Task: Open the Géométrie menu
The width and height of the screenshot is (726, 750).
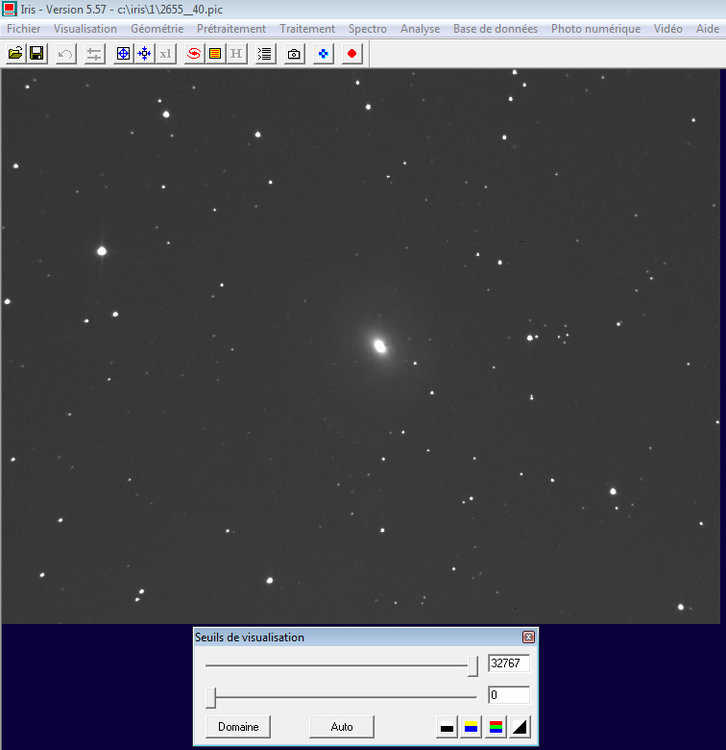Action: [x=157, y=29]
